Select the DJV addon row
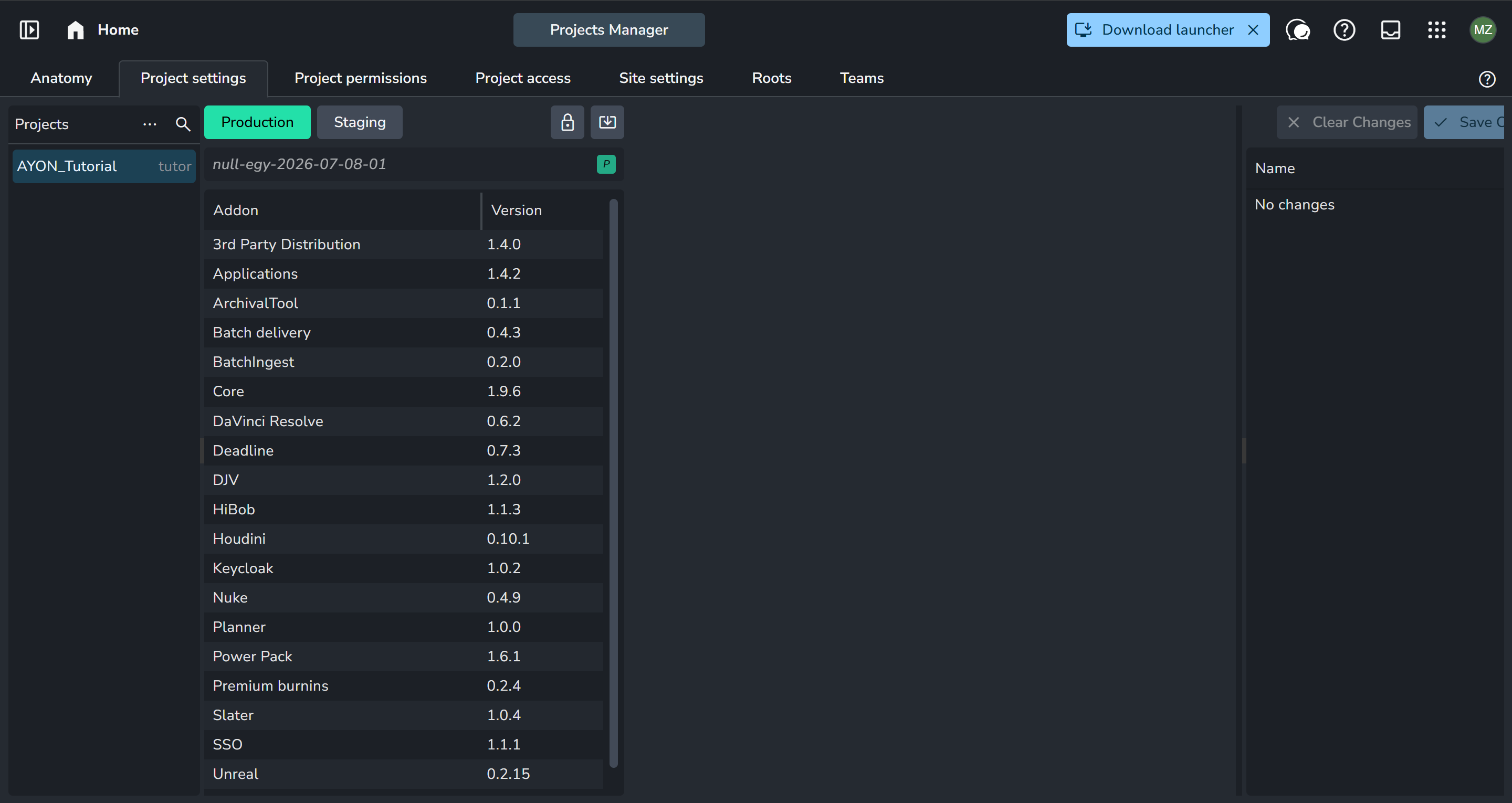 coord(404,480)
